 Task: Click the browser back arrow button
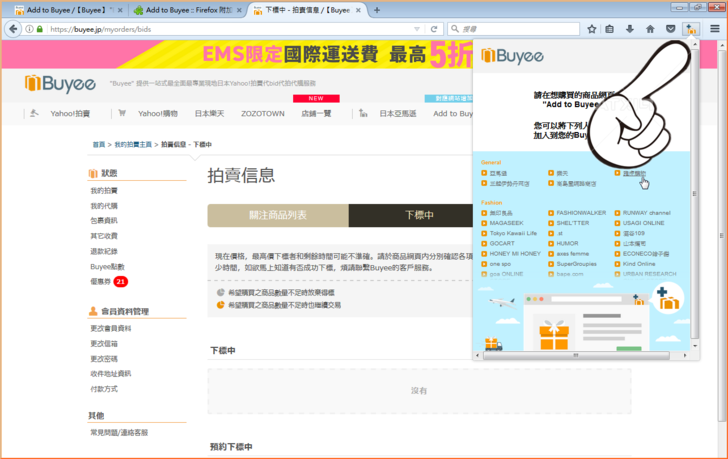[x=12, y=29]
